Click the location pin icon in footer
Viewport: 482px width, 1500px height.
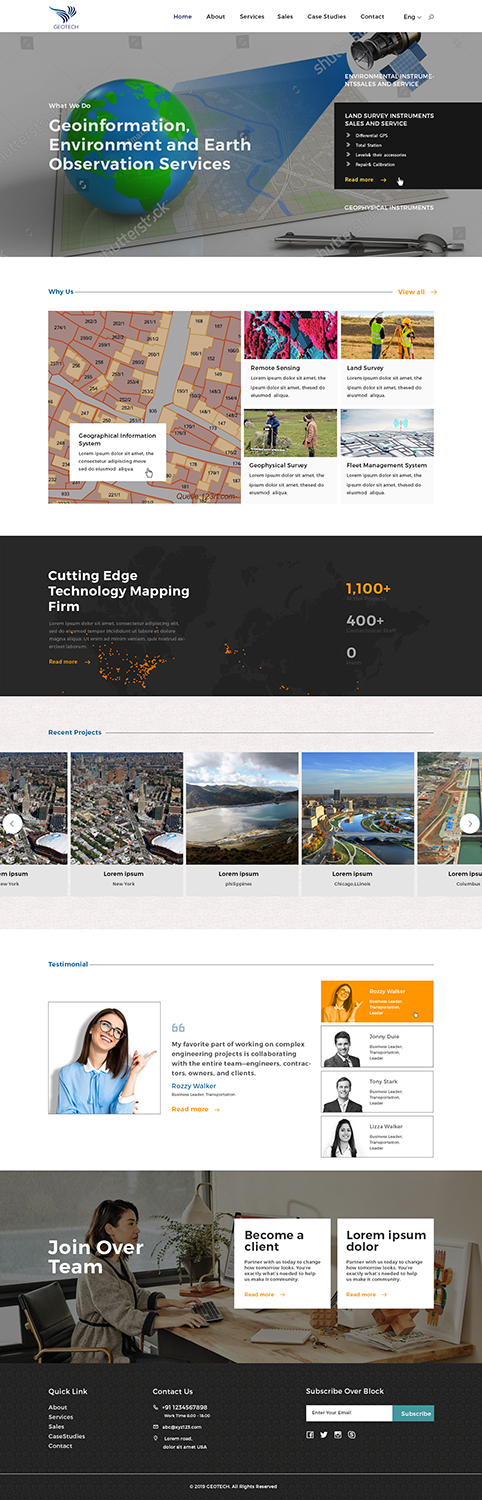[x=156, y=1439]
